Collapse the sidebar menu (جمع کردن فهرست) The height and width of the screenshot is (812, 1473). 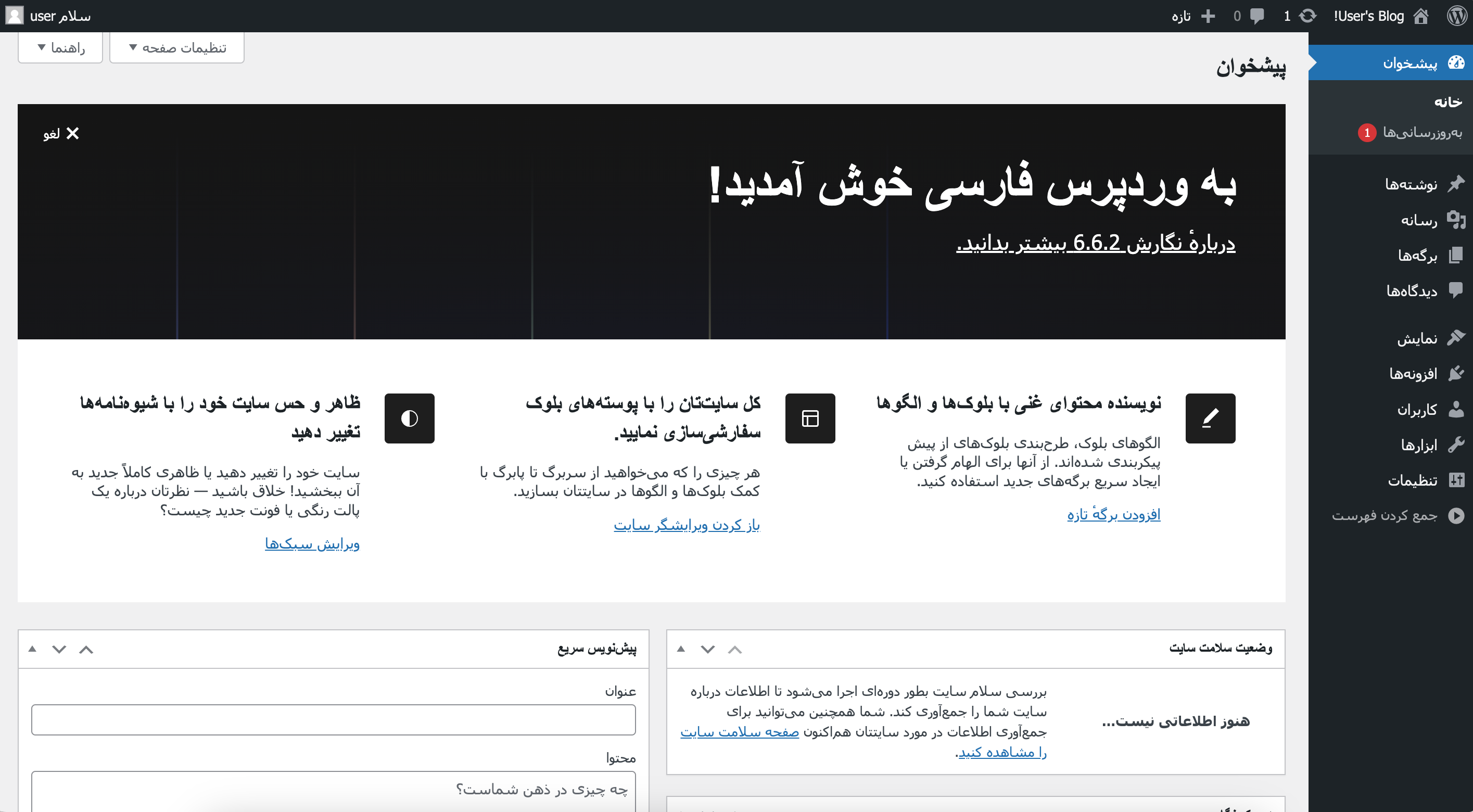tap(1384, 515)
